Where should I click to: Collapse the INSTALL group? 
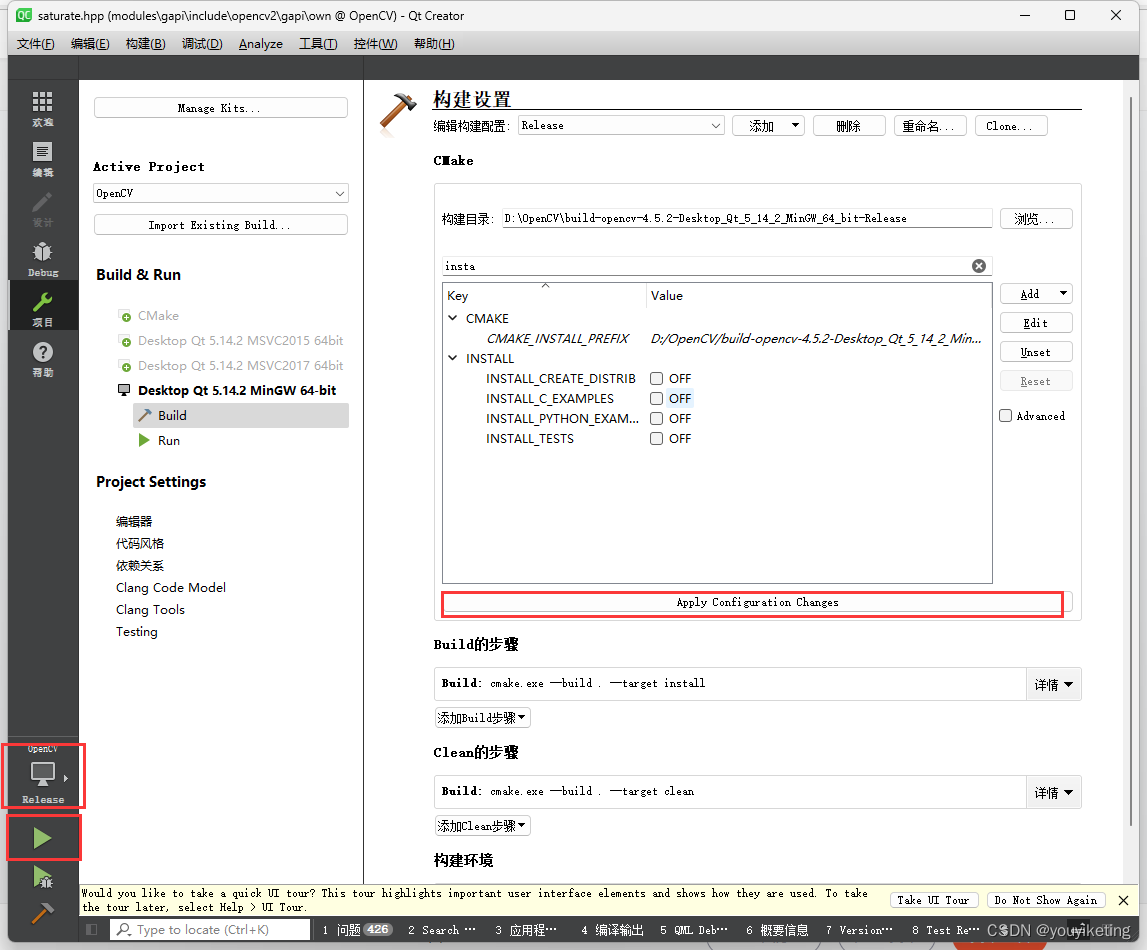[453, 358]
